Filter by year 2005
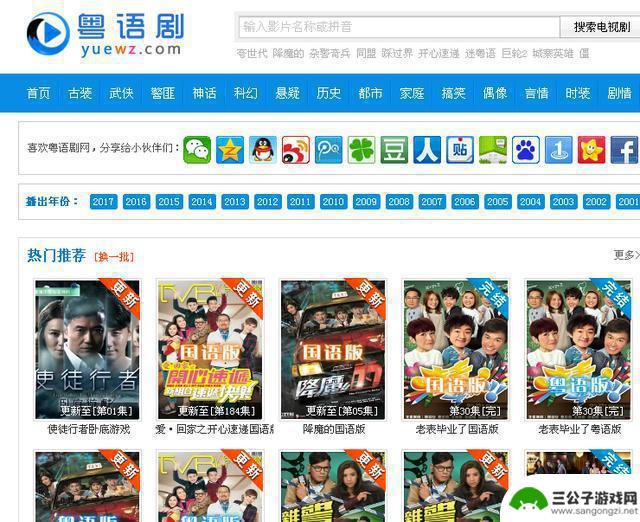 [498, 201]
